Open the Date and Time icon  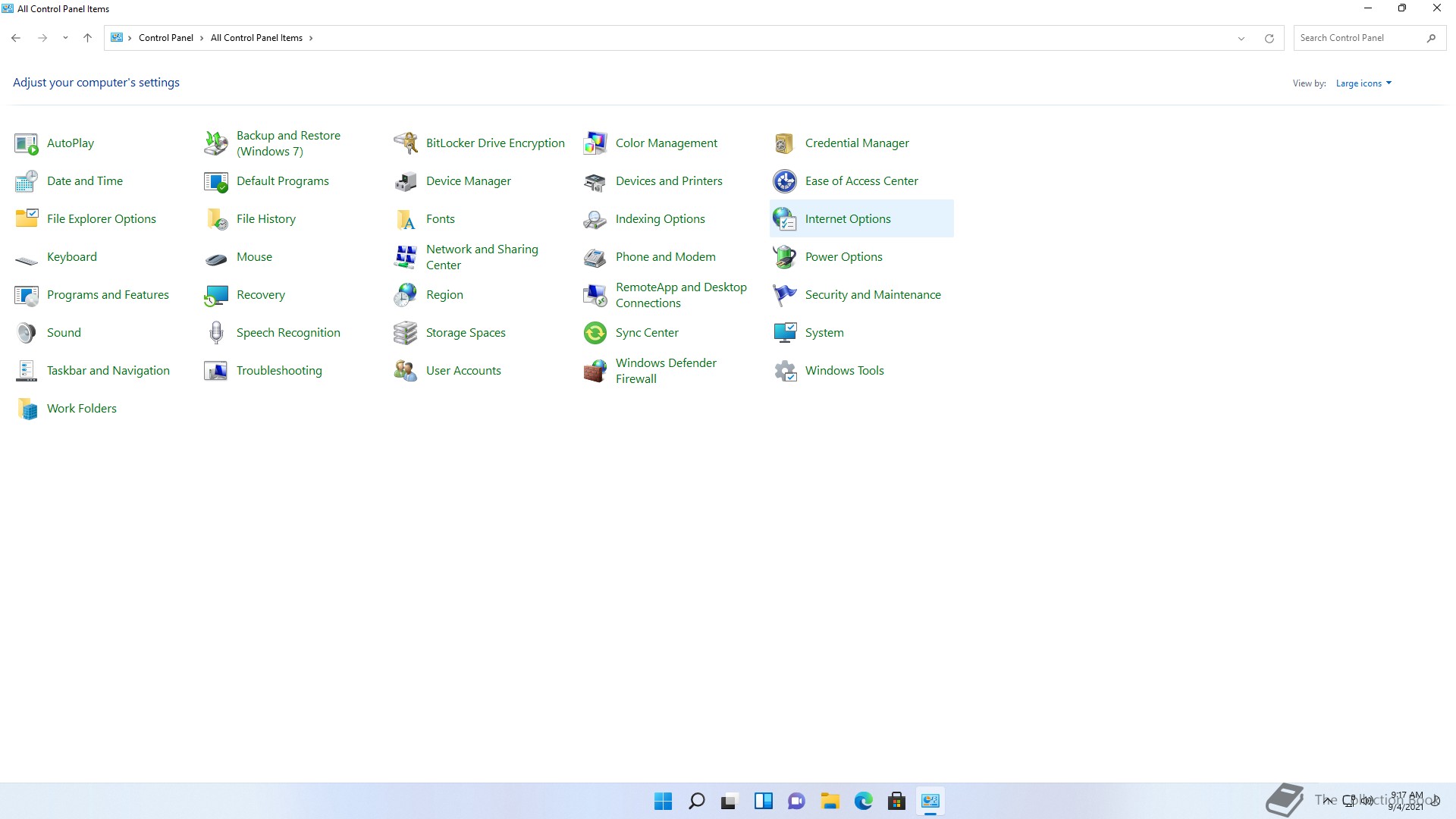(x=27, y=181)
